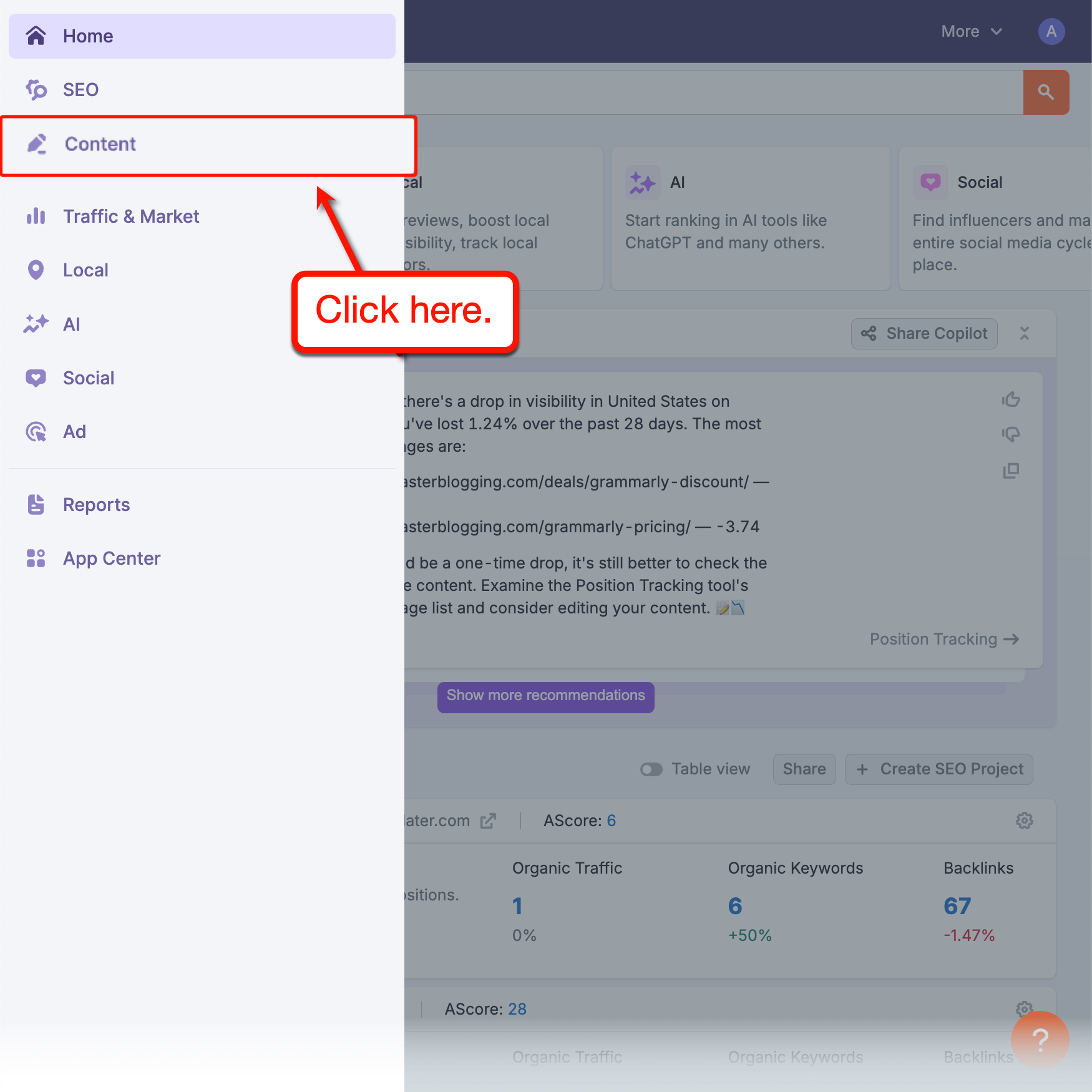Select the Local pin icon
This screenshot has height=1092, width=1092.
click(x=36, y=270)
